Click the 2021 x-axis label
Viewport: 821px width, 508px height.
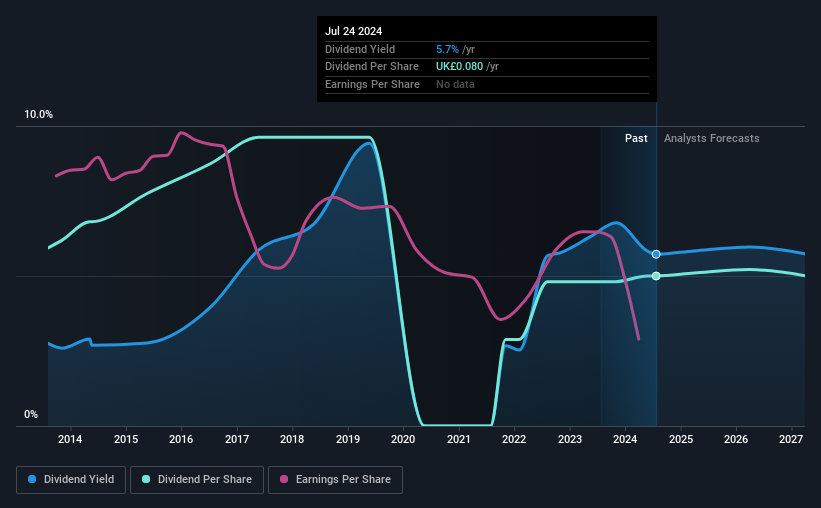[459, 439]
